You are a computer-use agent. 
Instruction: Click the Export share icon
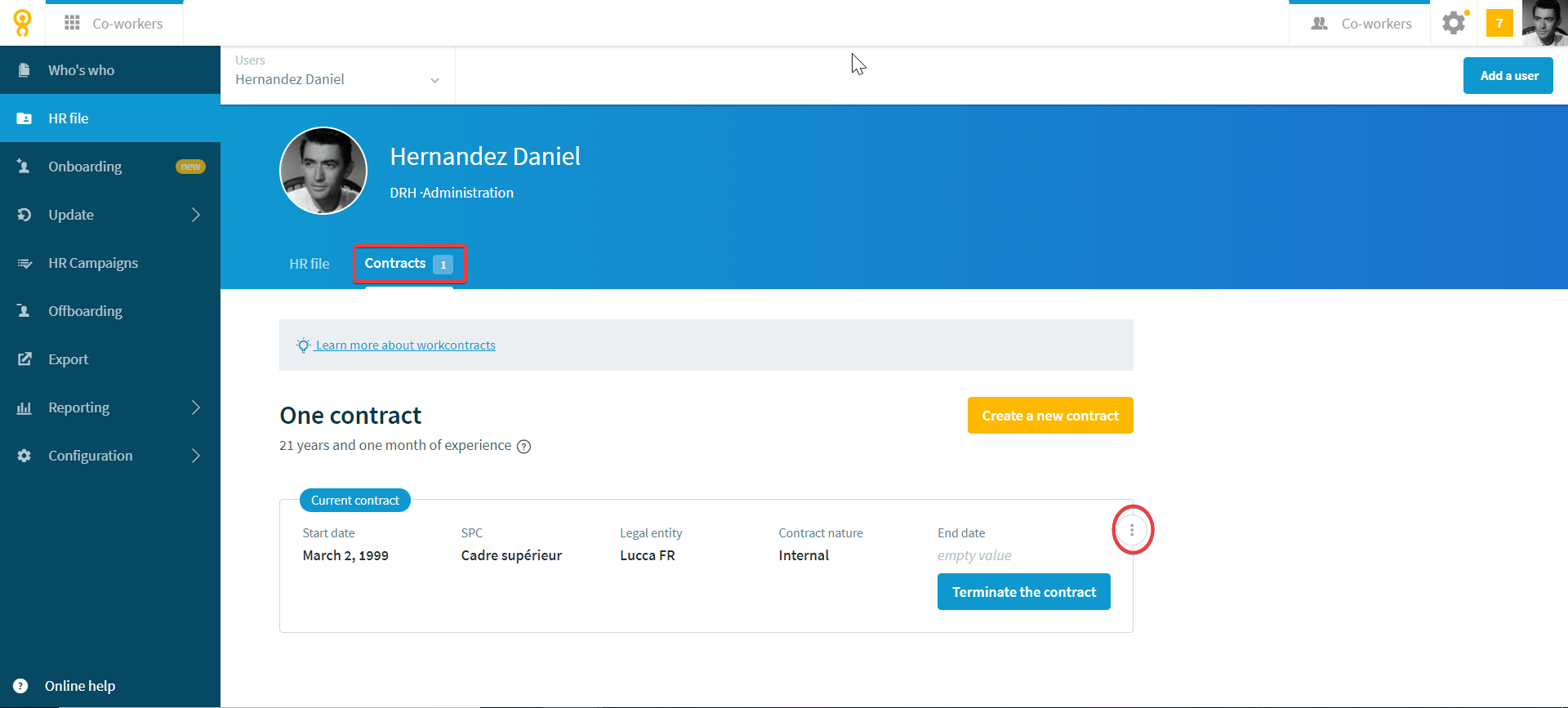click(x=24, y=359)
